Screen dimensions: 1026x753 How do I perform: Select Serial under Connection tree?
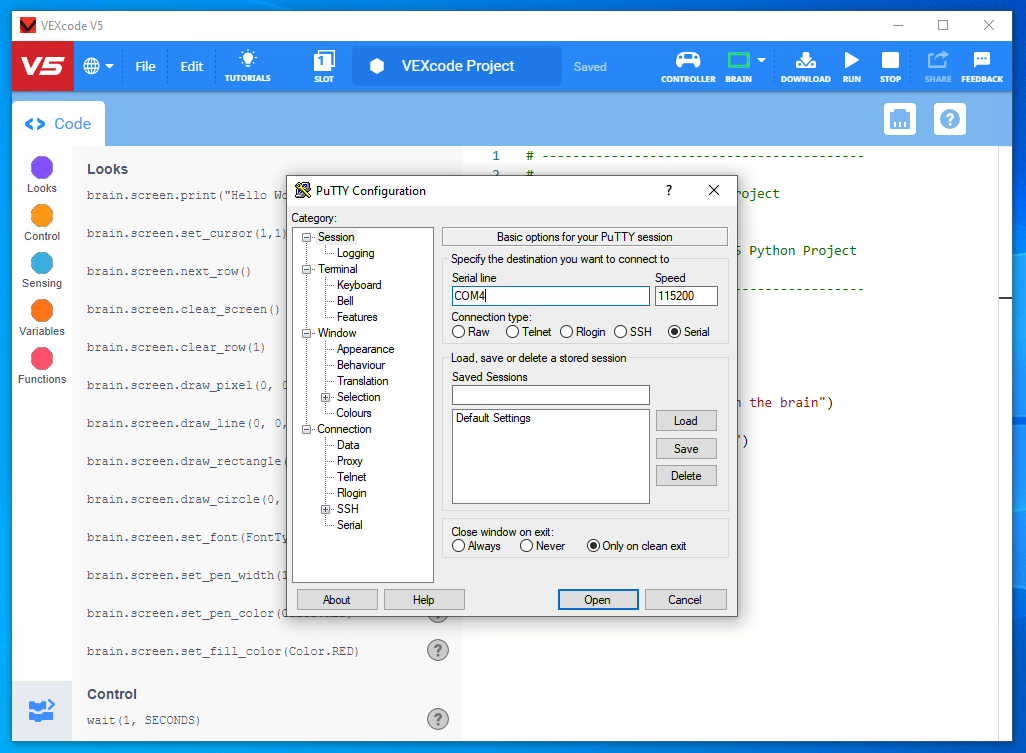click(349, 525)
